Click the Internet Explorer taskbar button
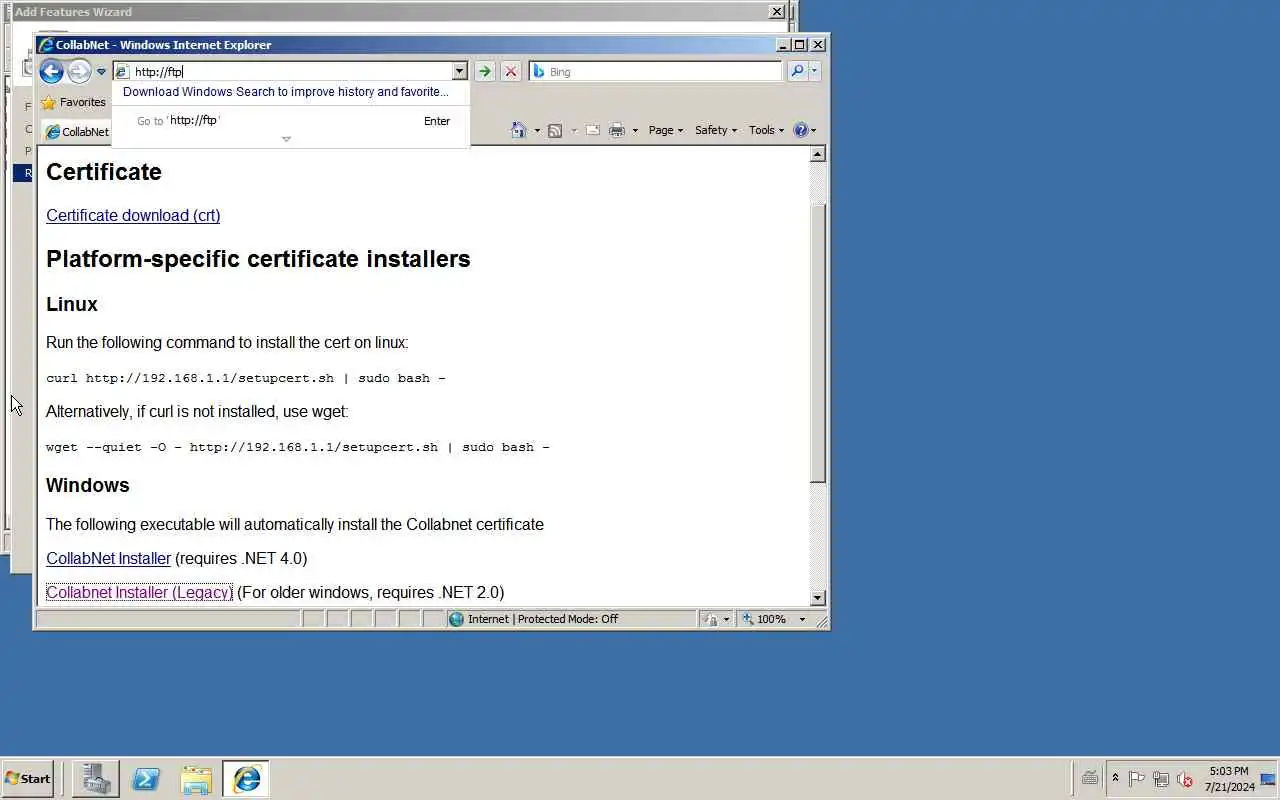 tap(246, 778)
